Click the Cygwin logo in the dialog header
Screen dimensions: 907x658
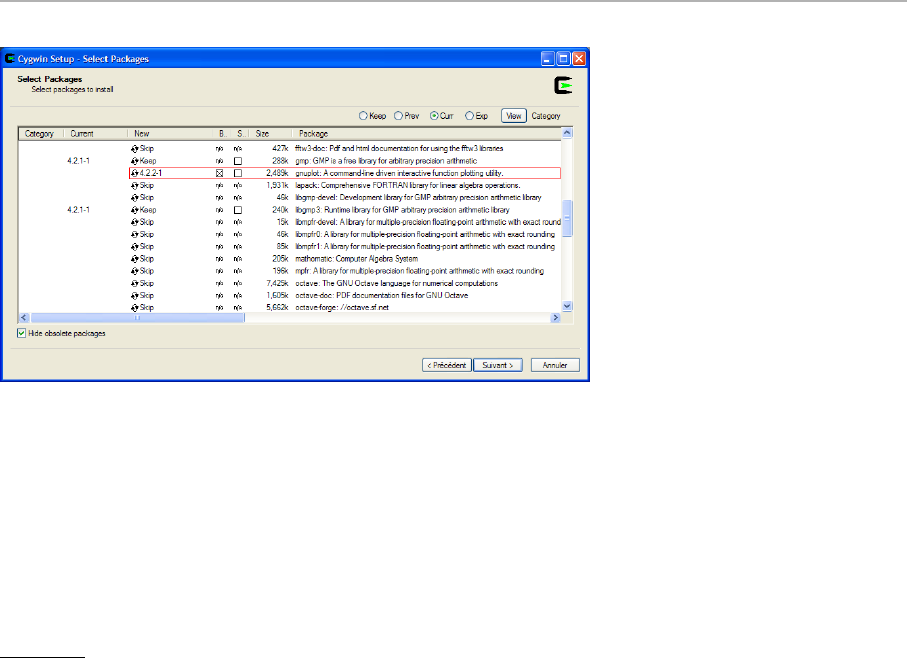[x=563, y=86]
